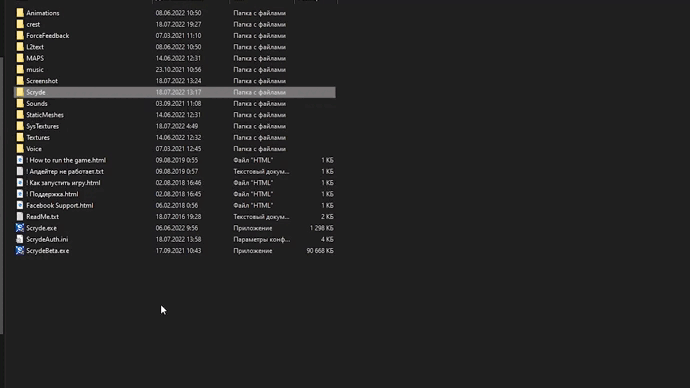Click the Screenshot folder icon

coord(20,81)
